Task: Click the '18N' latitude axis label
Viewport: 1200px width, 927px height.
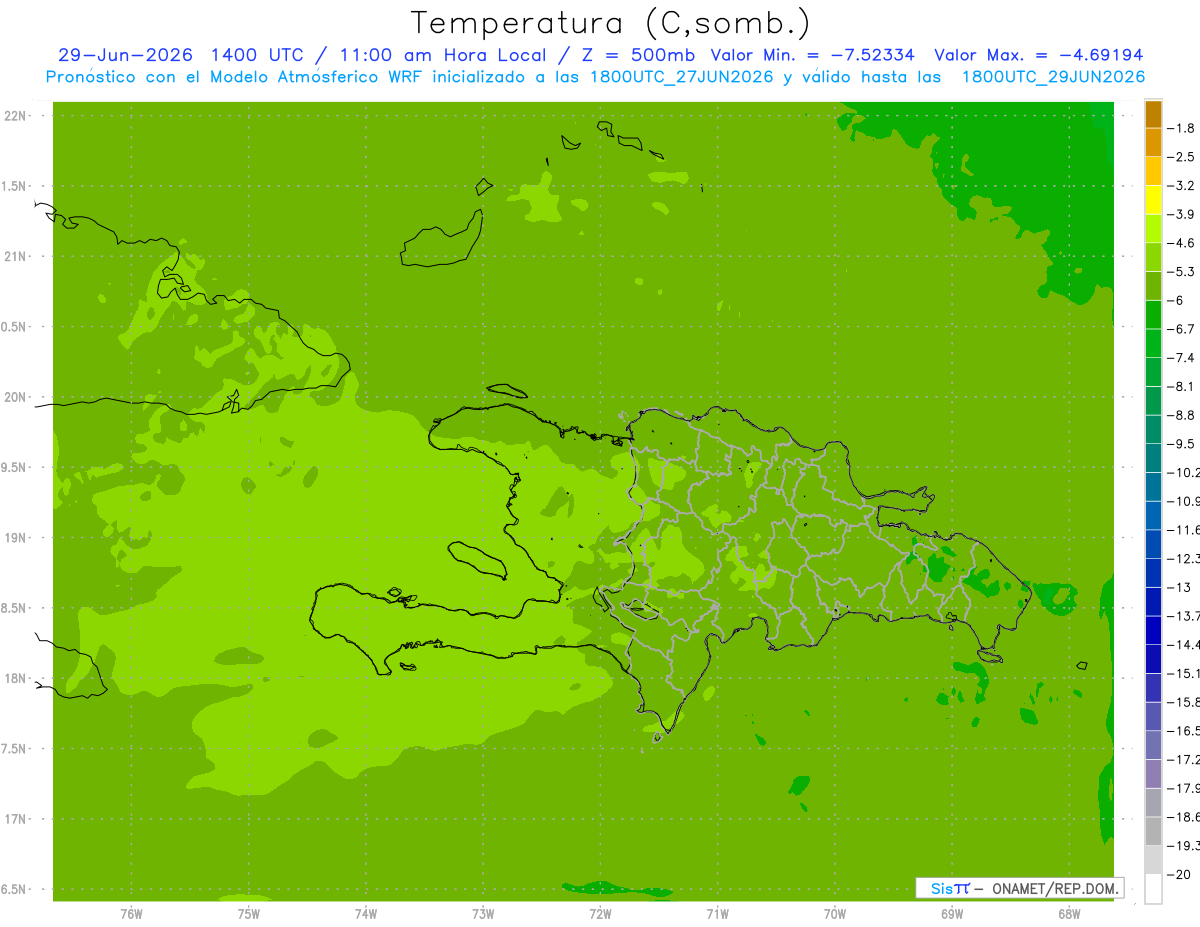Action: (16, 678)
